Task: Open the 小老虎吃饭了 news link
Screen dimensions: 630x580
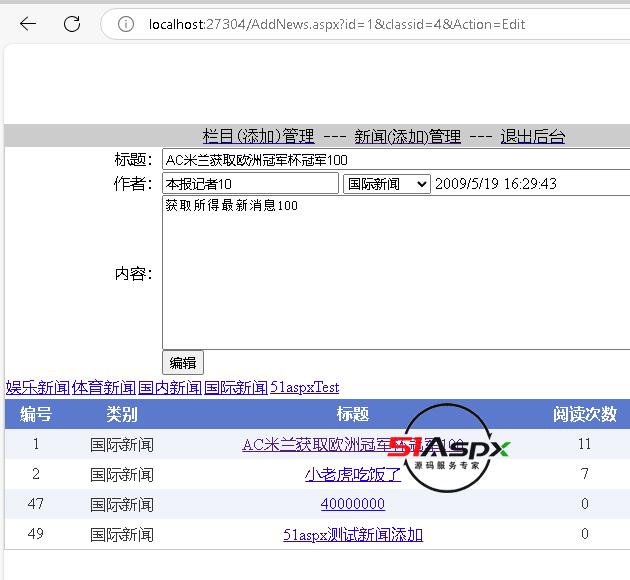Action: tap(353, 474)
